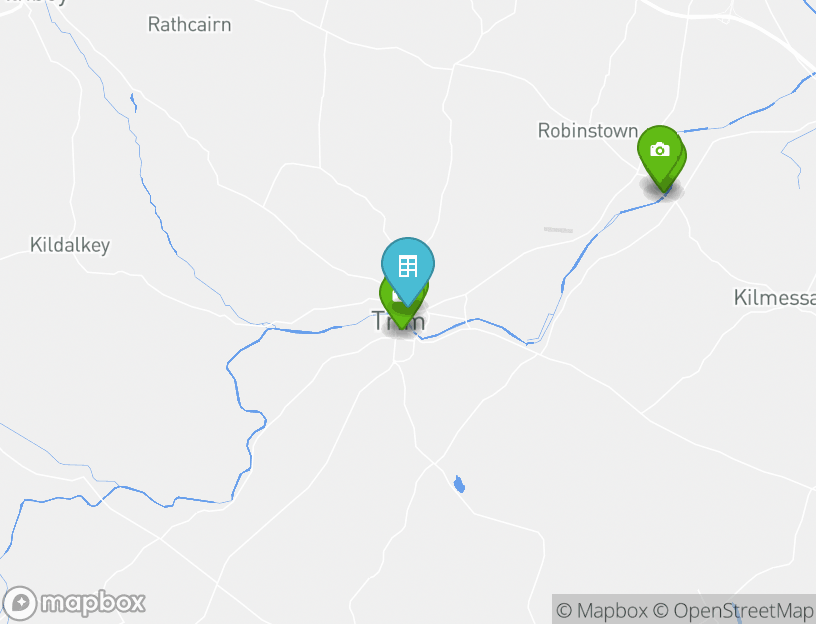The height and width of the screenshot is (624, 816).
Task: Open the © Mapbox attribution link
Action: [x=602, y=610]
